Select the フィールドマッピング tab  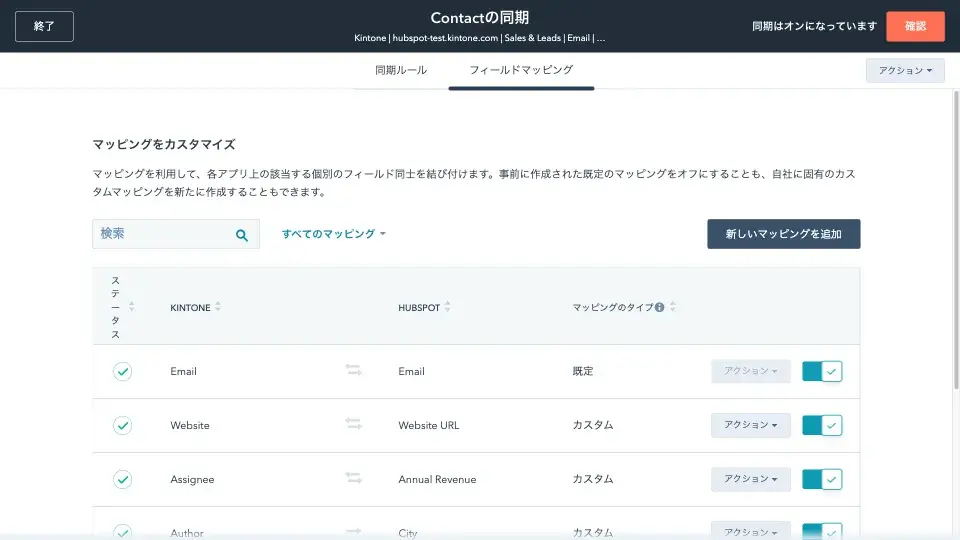pos(521,70)
